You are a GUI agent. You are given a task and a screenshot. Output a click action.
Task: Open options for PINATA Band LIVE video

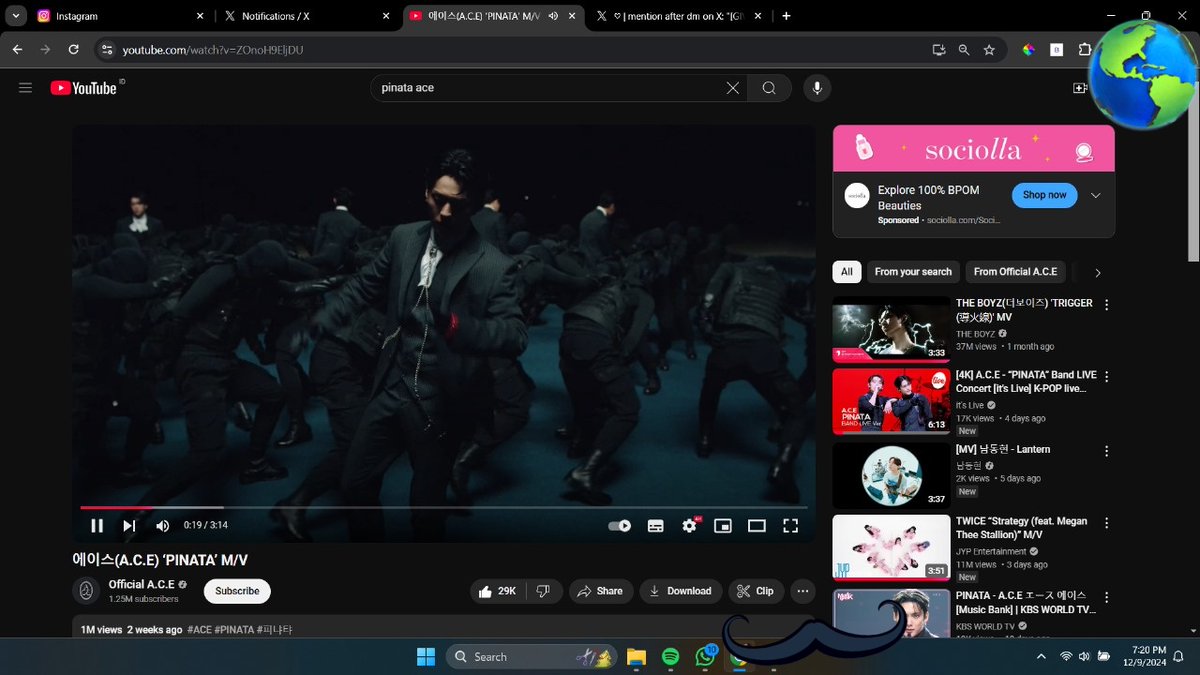coord(1106,376)
